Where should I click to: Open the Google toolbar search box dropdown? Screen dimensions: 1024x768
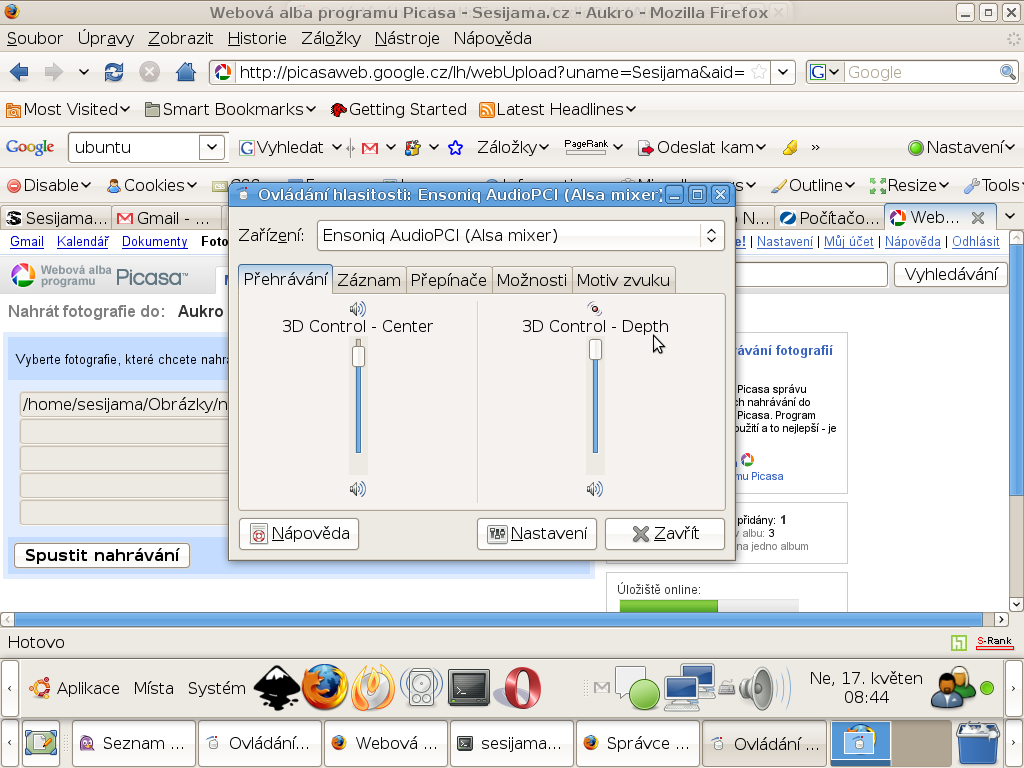point(212,148)
